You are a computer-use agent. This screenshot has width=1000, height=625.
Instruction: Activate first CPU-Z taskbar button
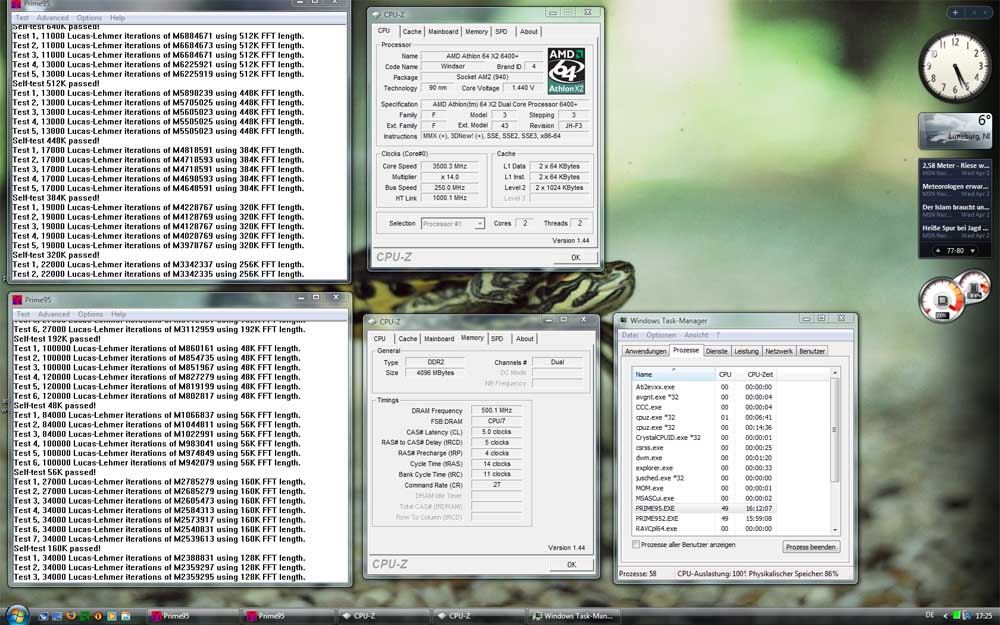(x=381, y=615)
